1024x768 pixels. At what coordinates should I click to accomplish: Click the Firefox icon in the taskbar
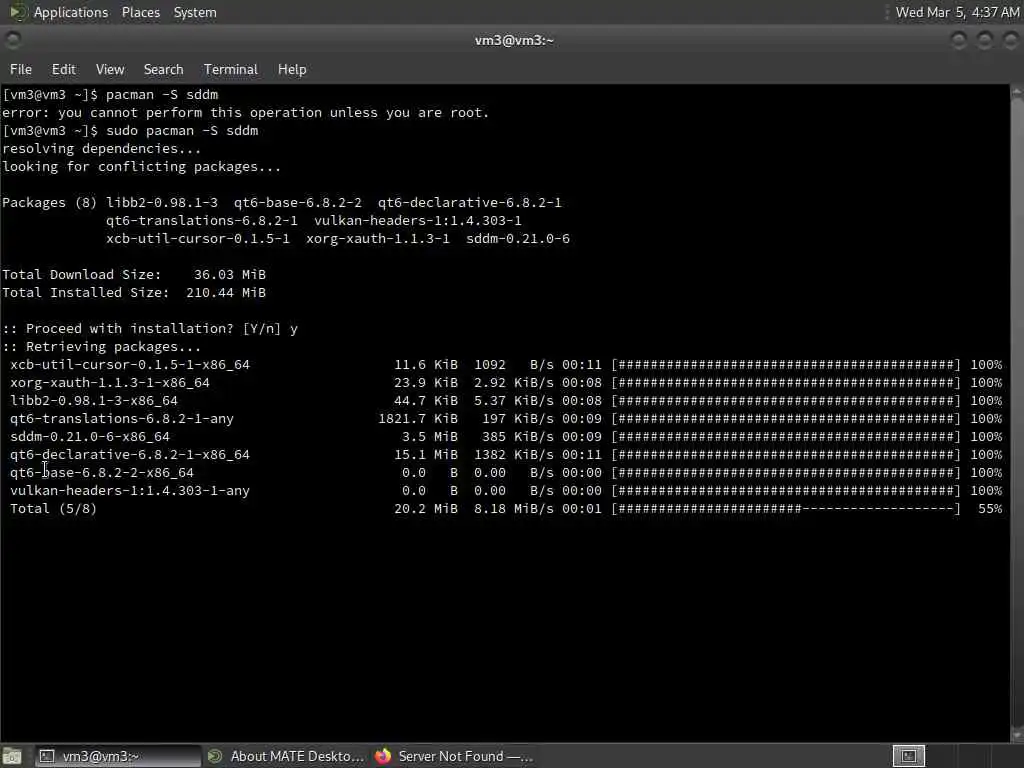[x=383, y=756]
